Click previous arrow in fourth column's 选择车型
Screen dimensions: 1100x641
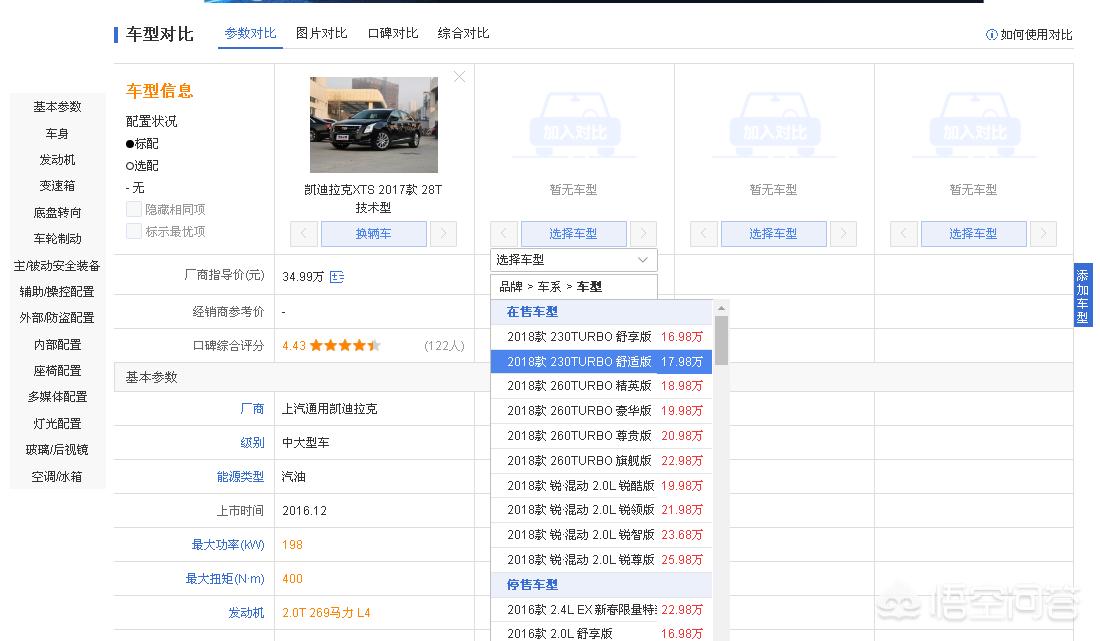tap(903, 234)
